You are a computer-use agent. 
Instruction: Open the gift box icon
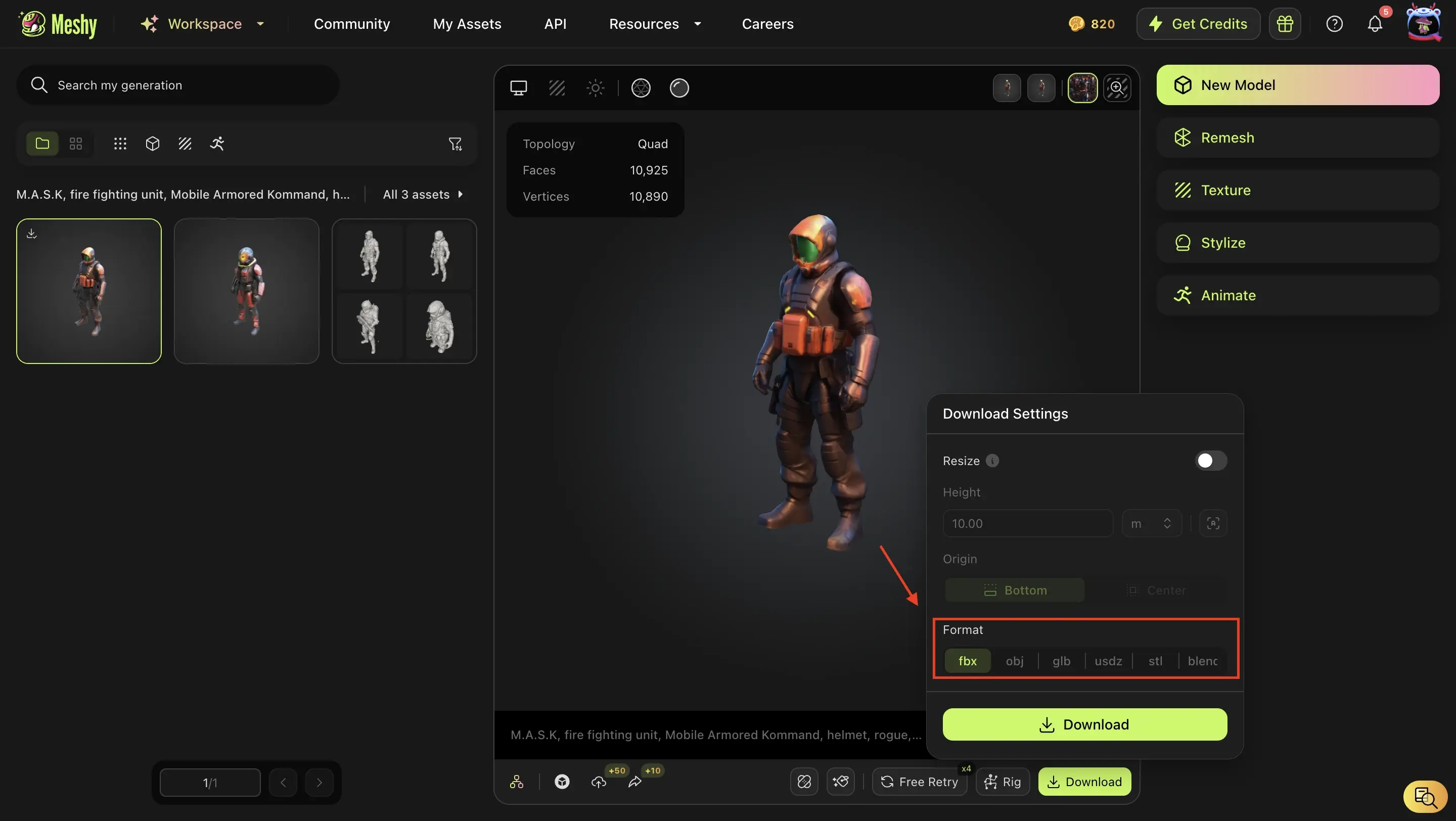point(1285,24)
